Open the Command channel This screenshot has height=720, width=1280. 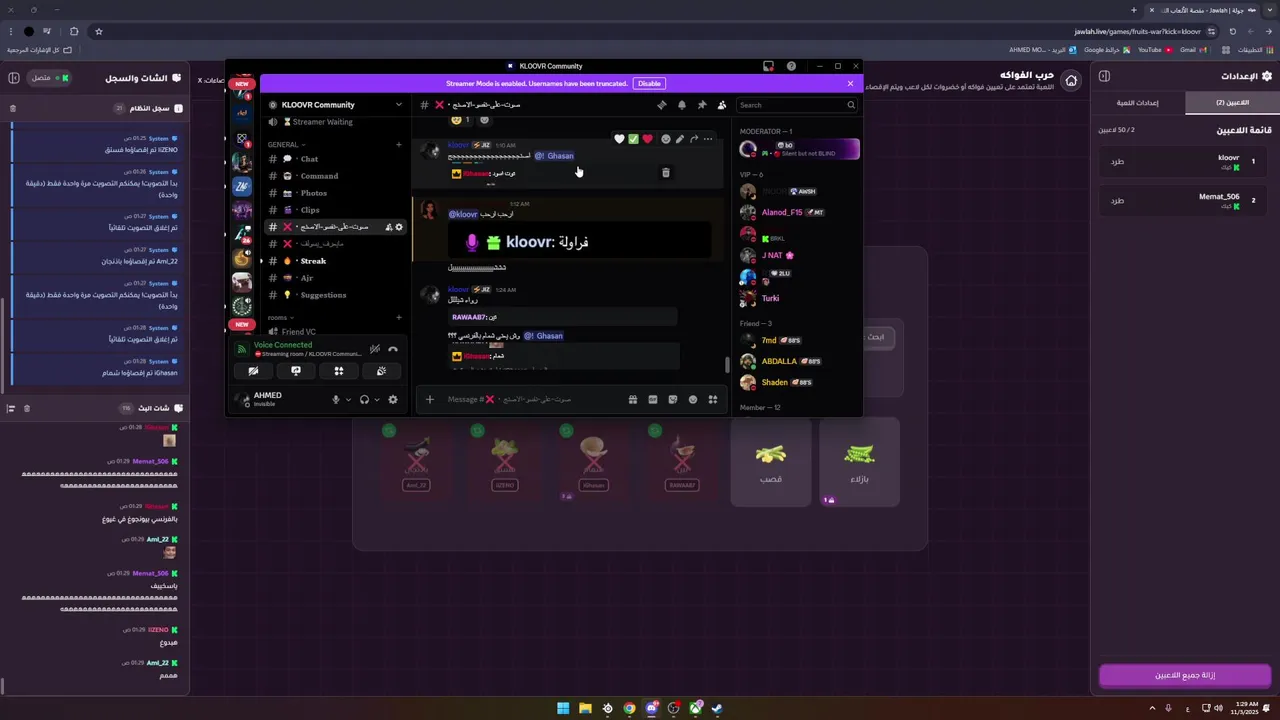point(334,176)
